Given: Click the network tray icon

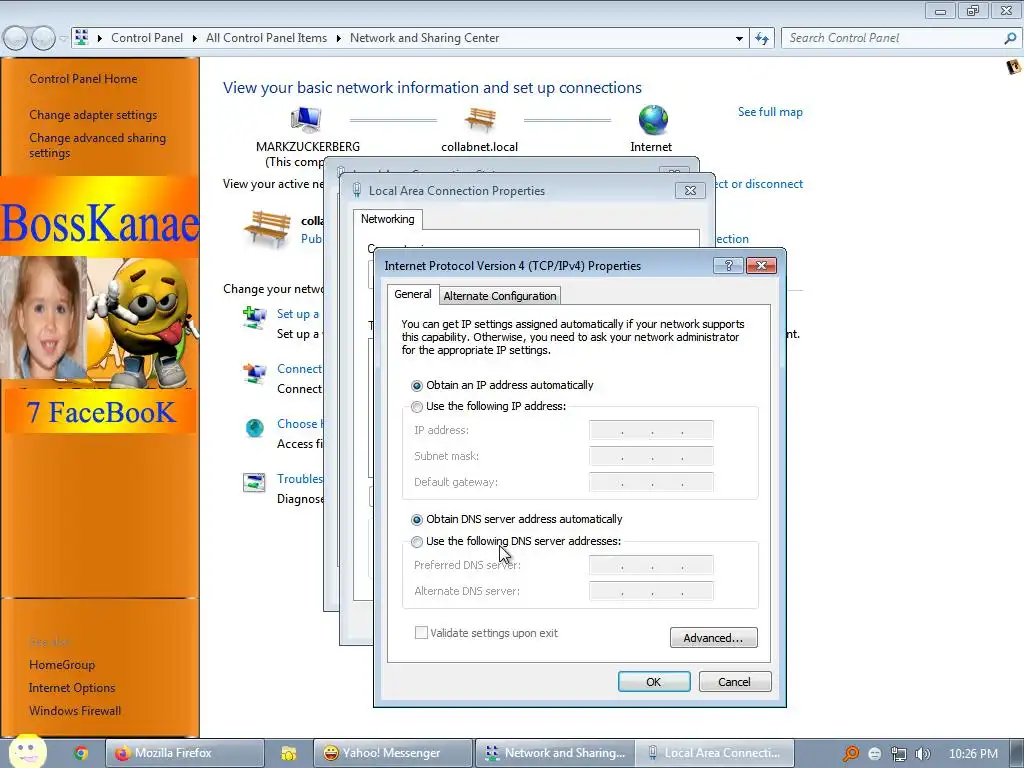Looking at the screenshot, I should tap(899, 754).
